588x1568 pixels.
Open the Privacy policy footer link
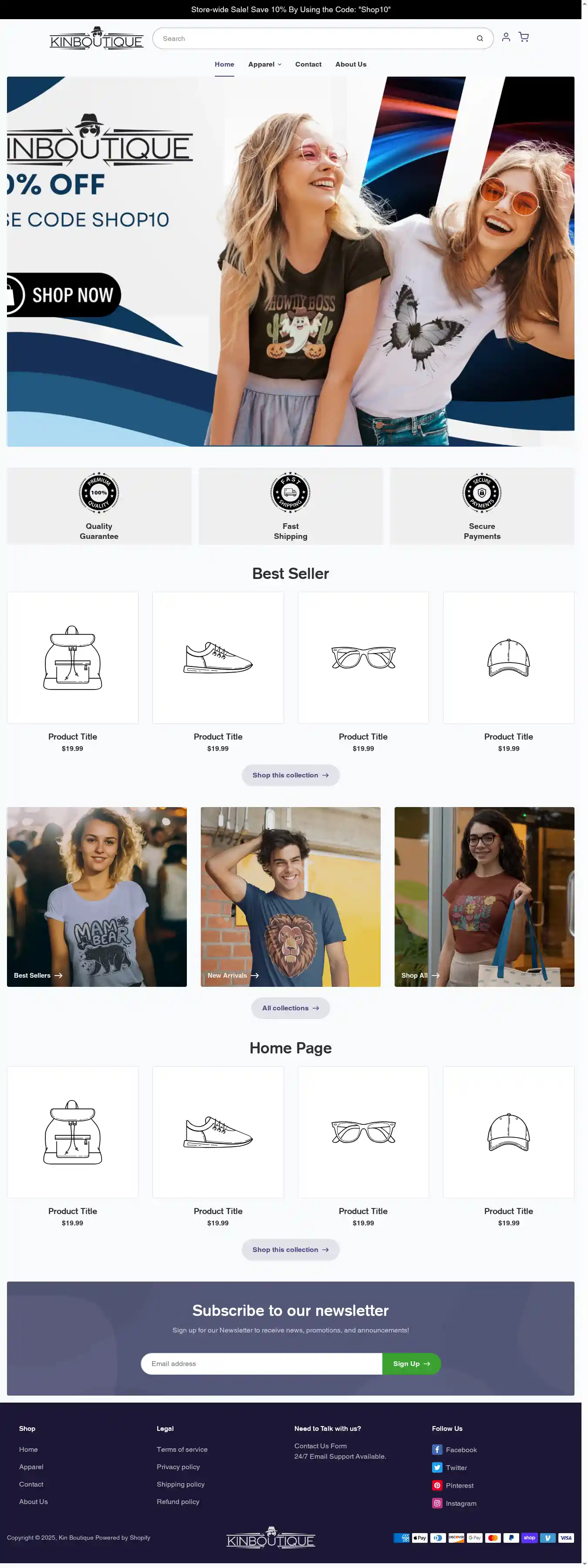tap(178, 1466)
